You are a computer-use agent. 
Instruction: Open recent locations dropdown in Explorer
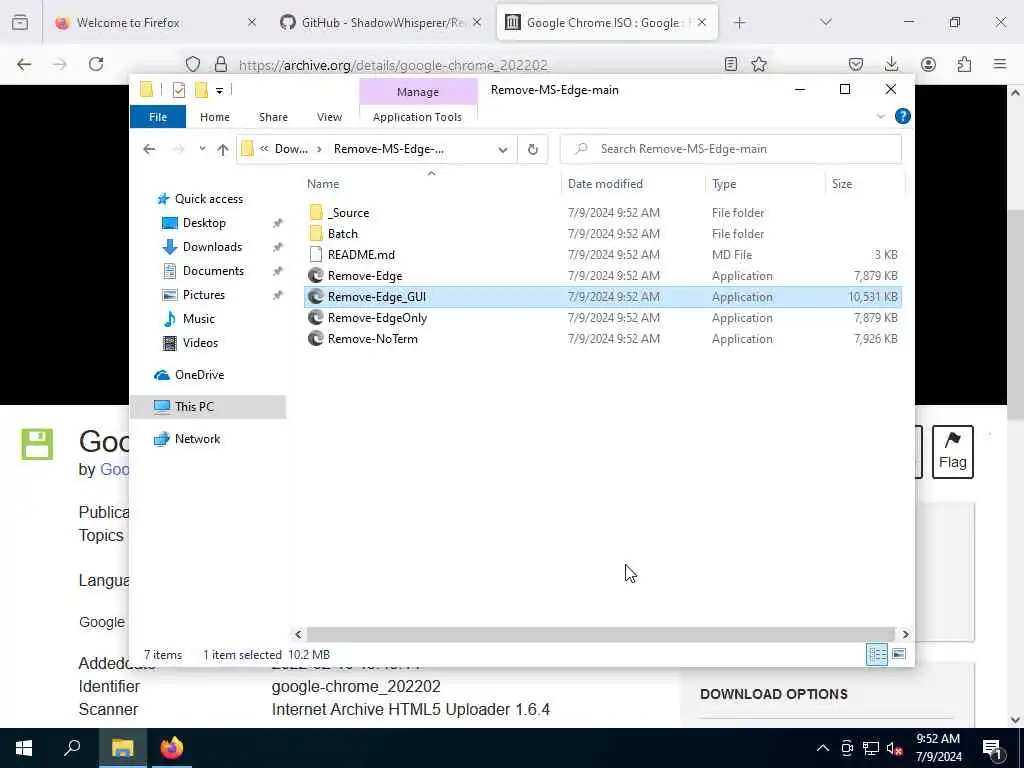click(x=202, y=149)
